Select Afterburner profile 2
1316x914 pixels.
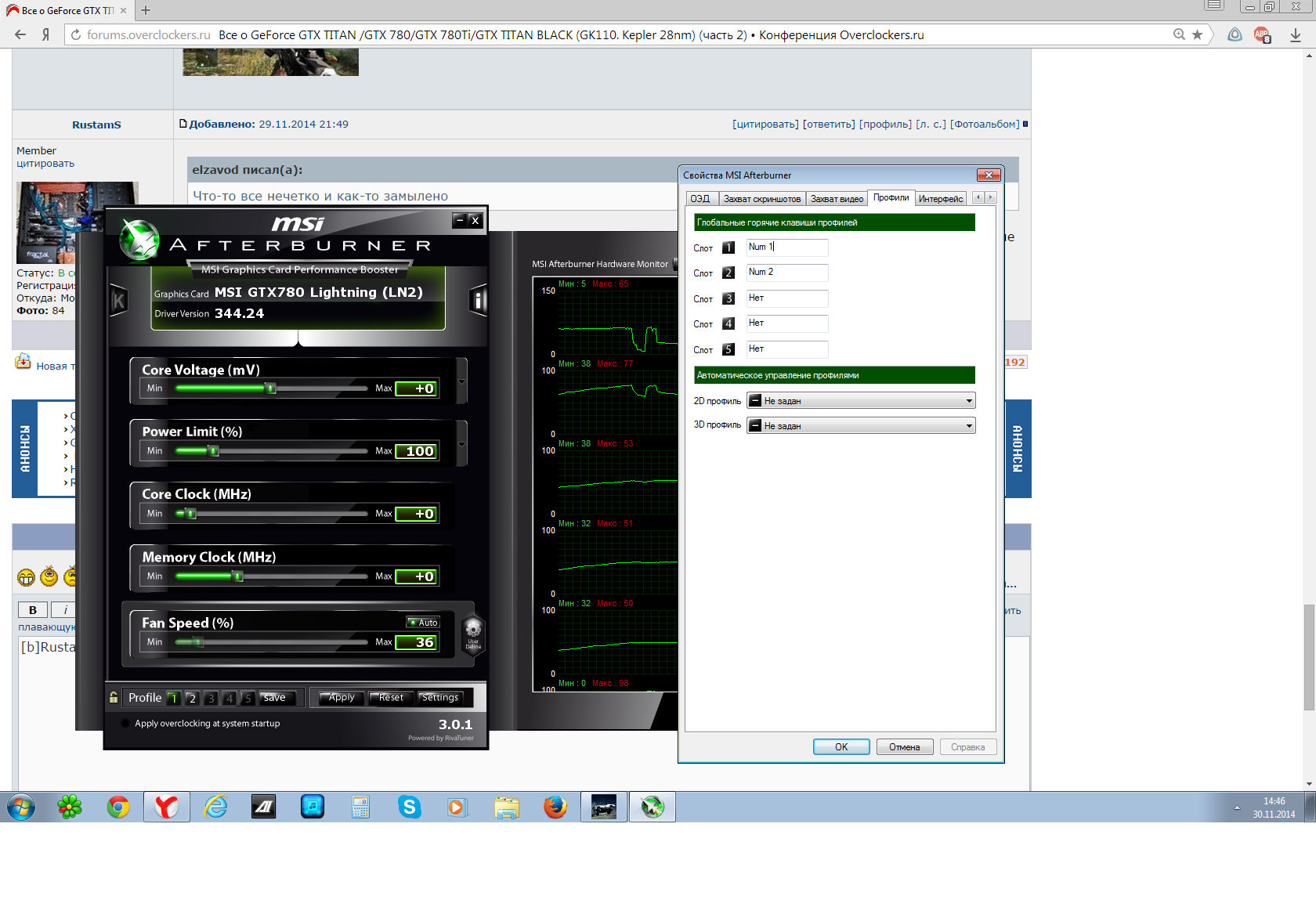tap(192, 698)
